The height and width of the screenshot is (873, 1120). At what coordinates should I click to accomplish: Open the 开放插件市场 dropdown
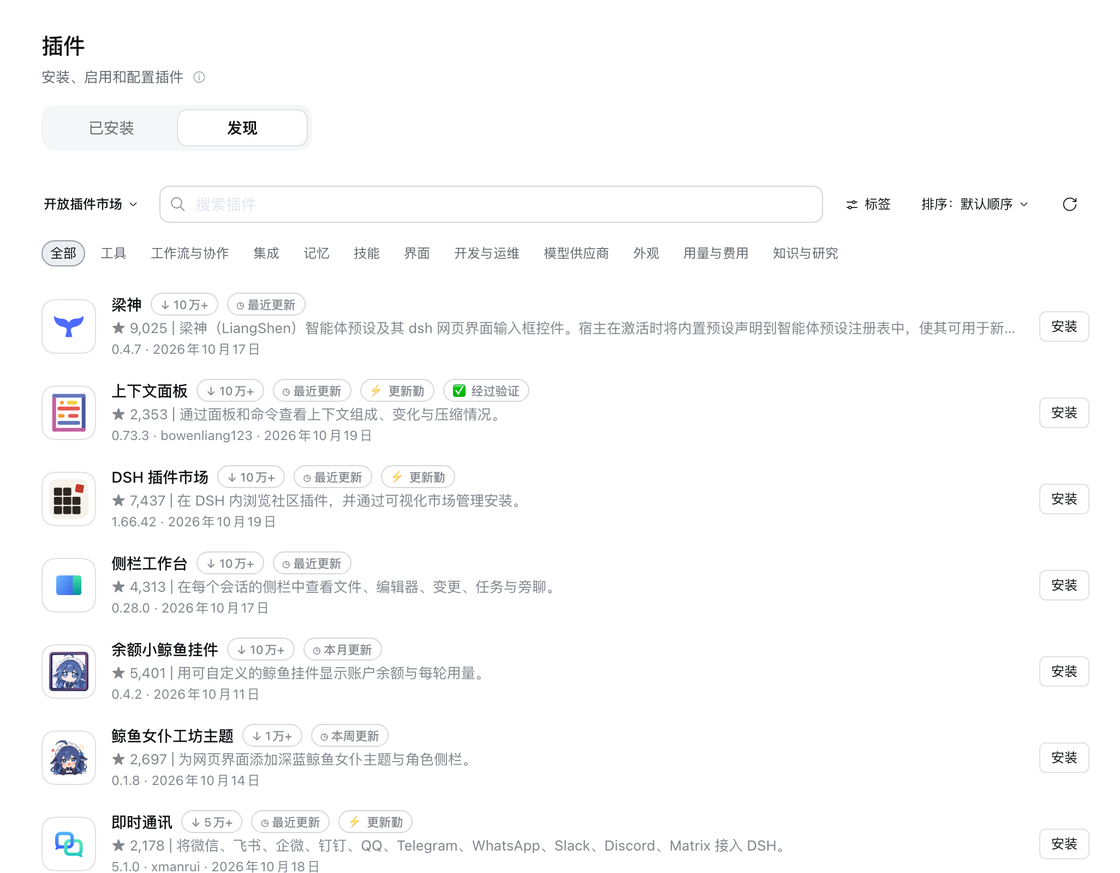click(x=91, y=204)
